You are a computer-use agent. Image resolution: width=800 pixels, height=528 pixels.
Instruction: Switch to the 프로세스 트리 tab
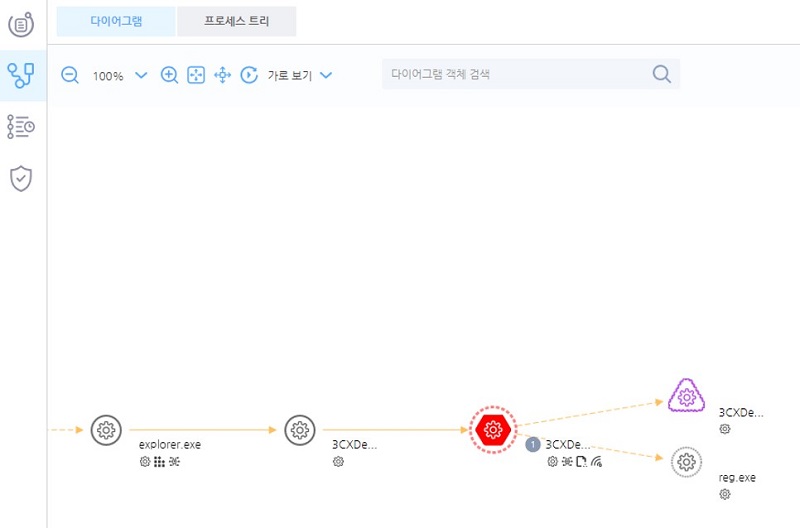(237, 21)
